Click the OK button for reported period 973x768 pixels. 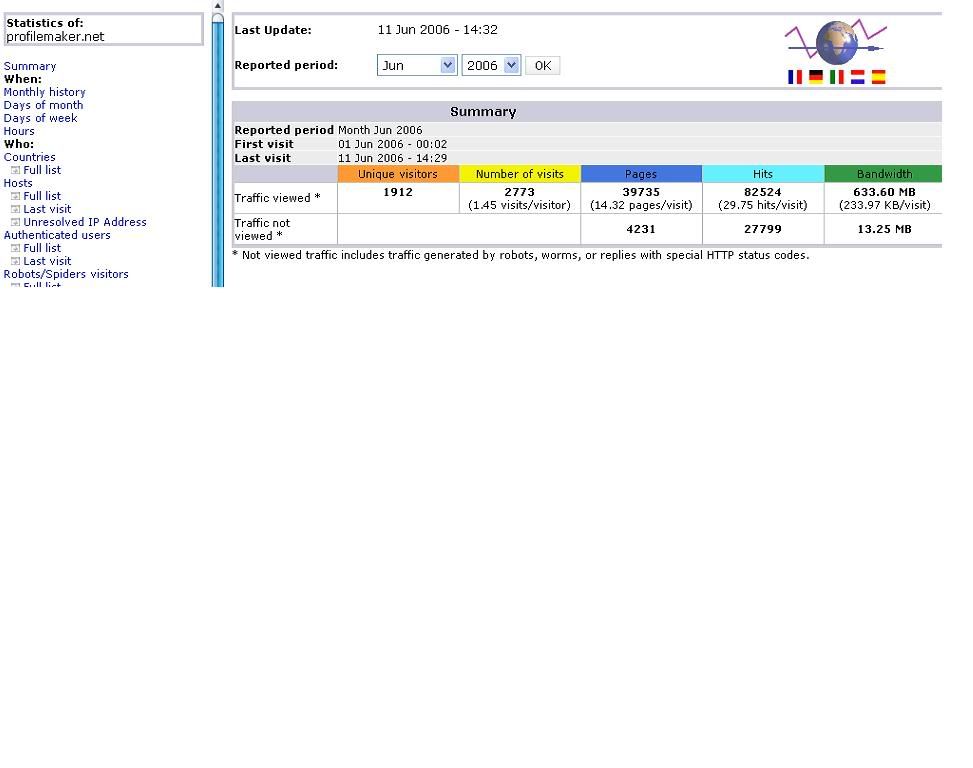tap(543, 65)
